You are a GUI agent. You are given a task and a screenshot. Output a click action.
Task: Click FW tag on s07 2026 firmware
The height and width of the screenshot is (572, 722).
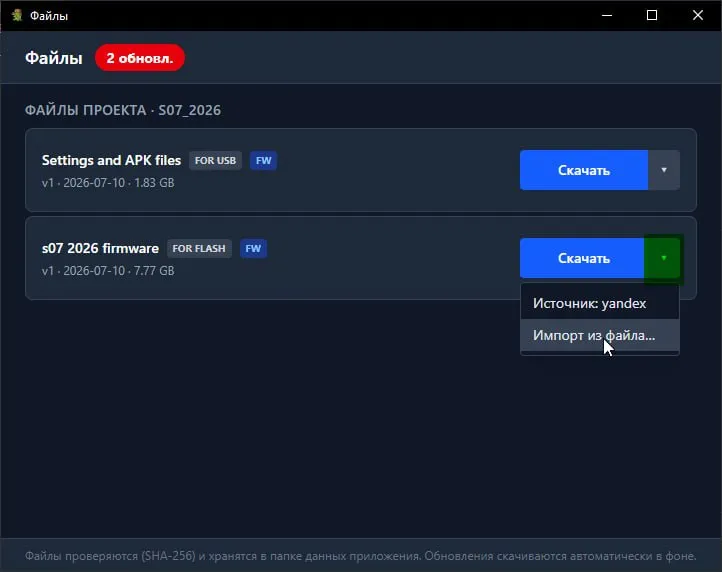253,248
